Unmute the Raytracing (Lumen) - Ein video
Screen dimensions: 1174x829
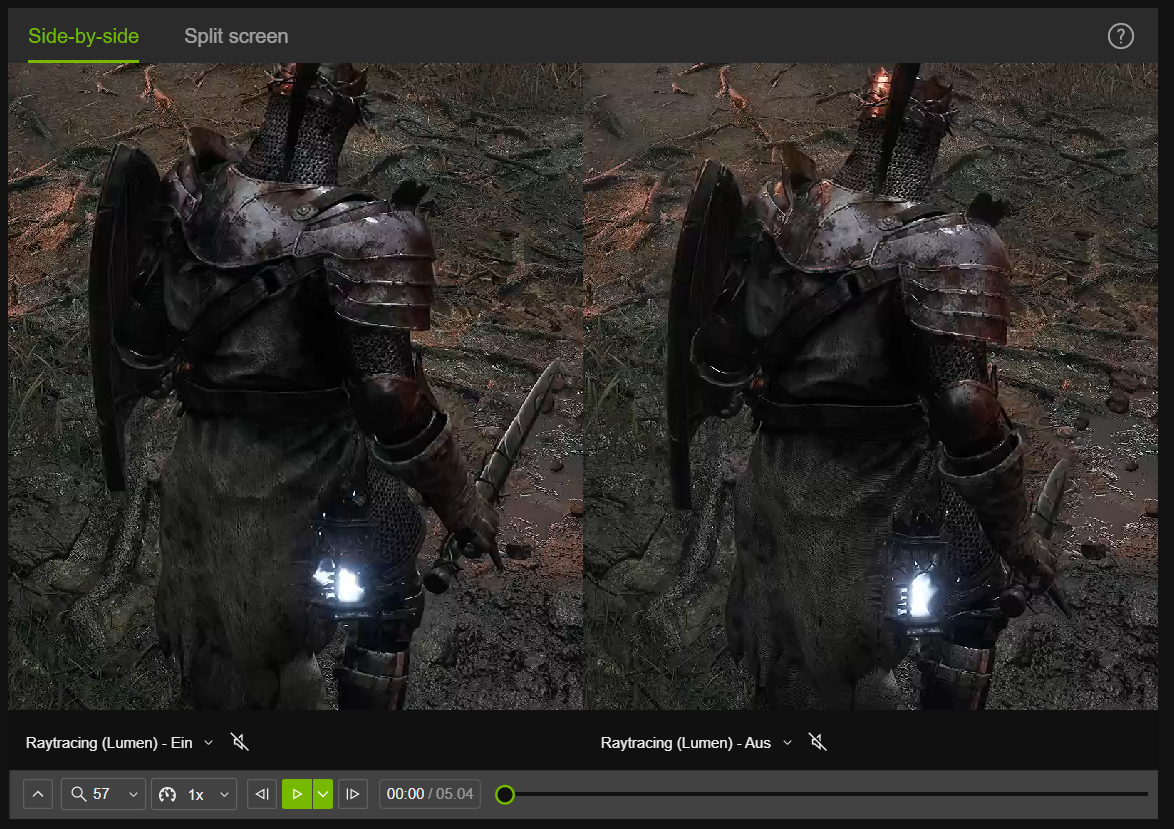click(x=240, y=742)
